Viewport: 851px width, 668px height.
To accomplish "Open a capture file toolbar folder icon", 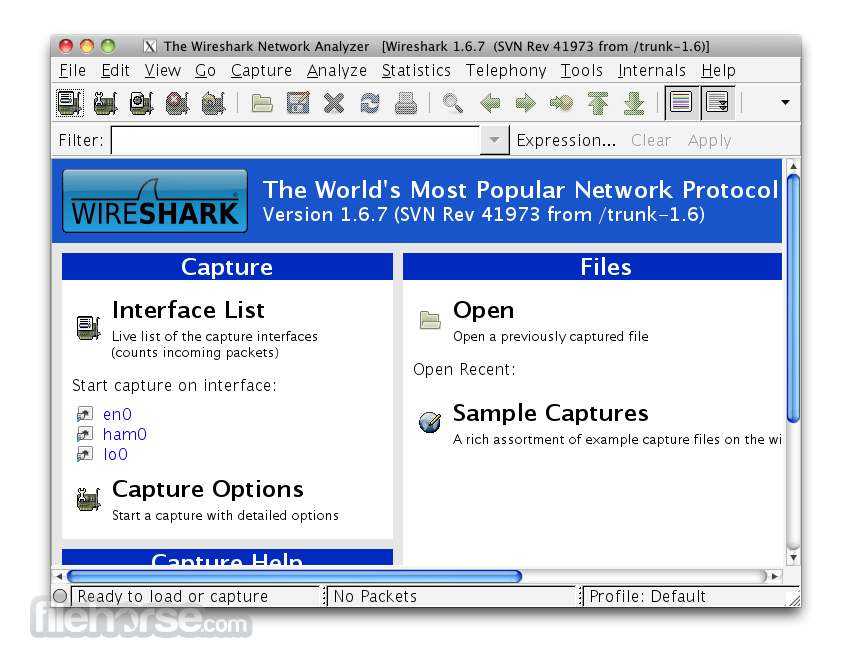I will [262, 103].
